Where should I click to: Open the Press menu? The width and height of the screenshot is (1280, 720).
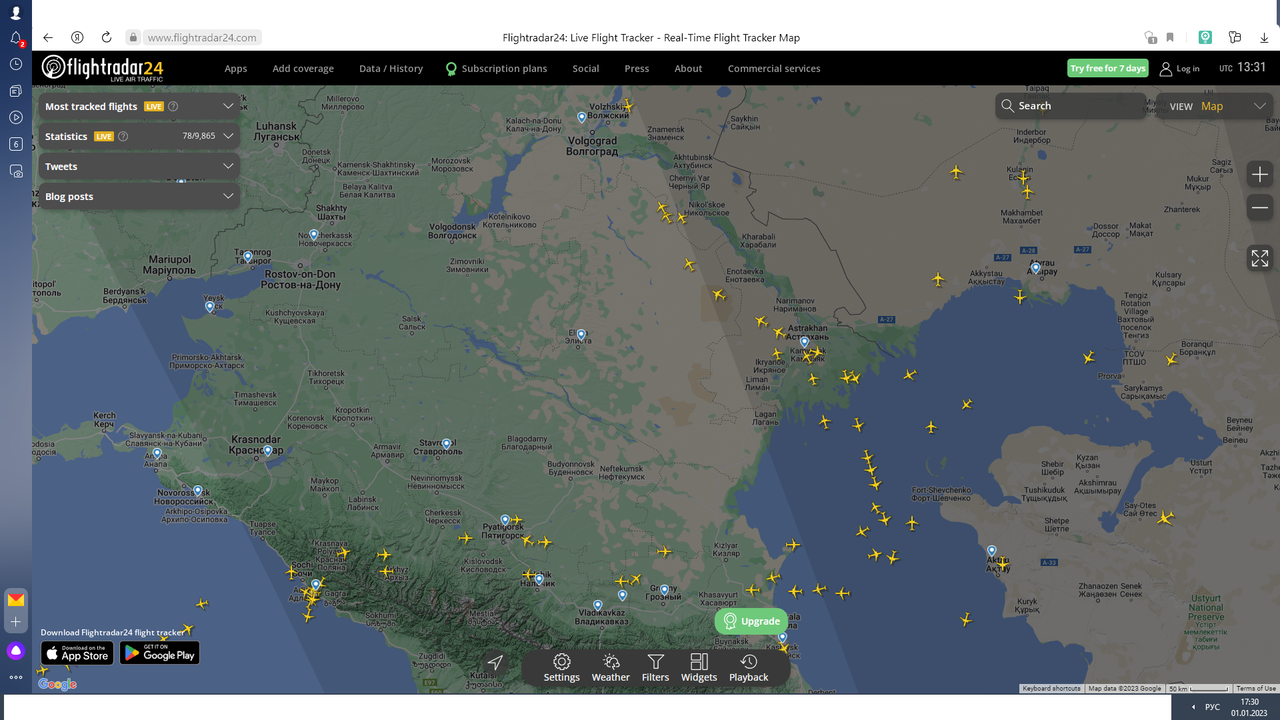[x=637, y=69]
